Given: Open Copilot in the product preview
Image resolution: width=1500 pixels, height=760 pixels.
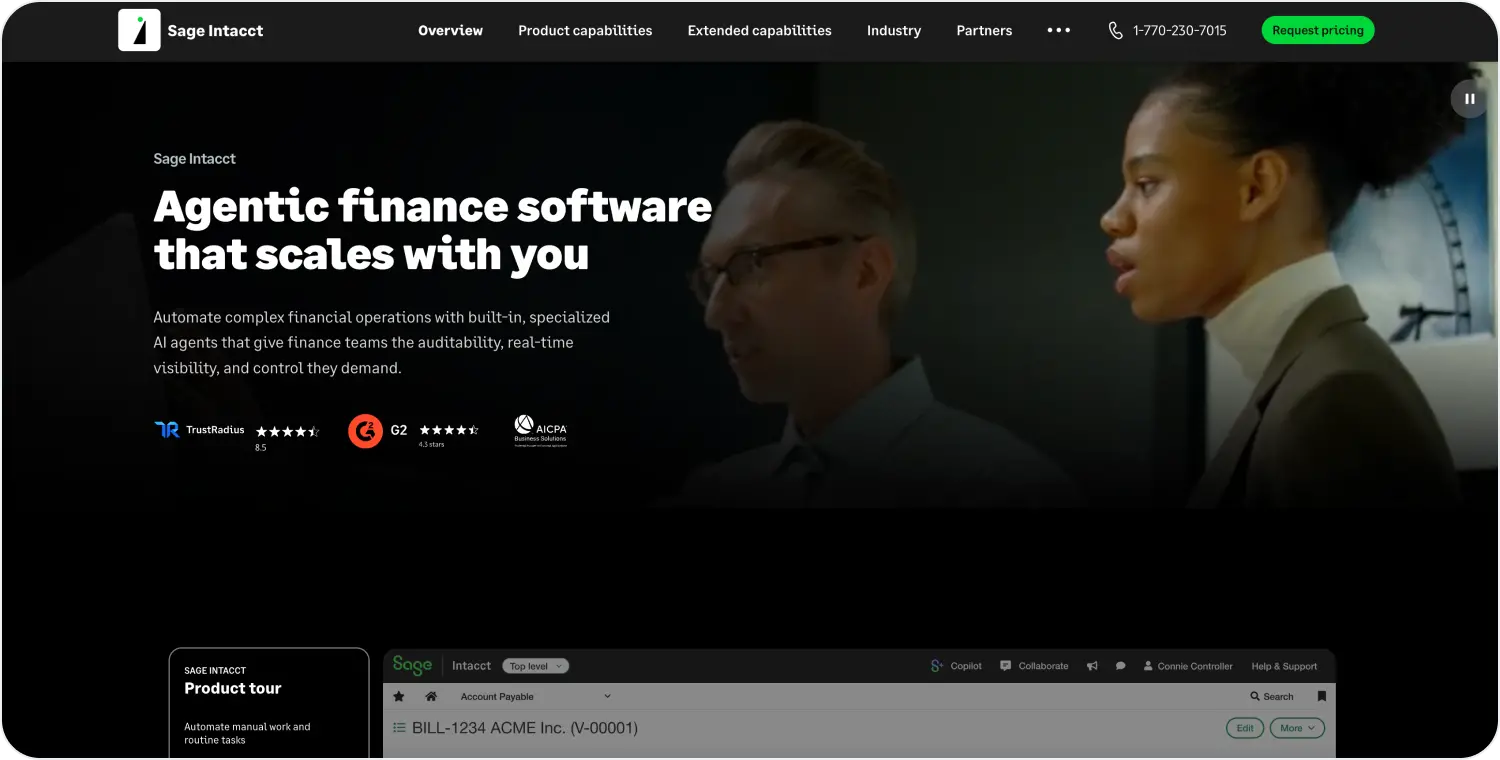Looking at the screenshot, I should click(956, 666).
